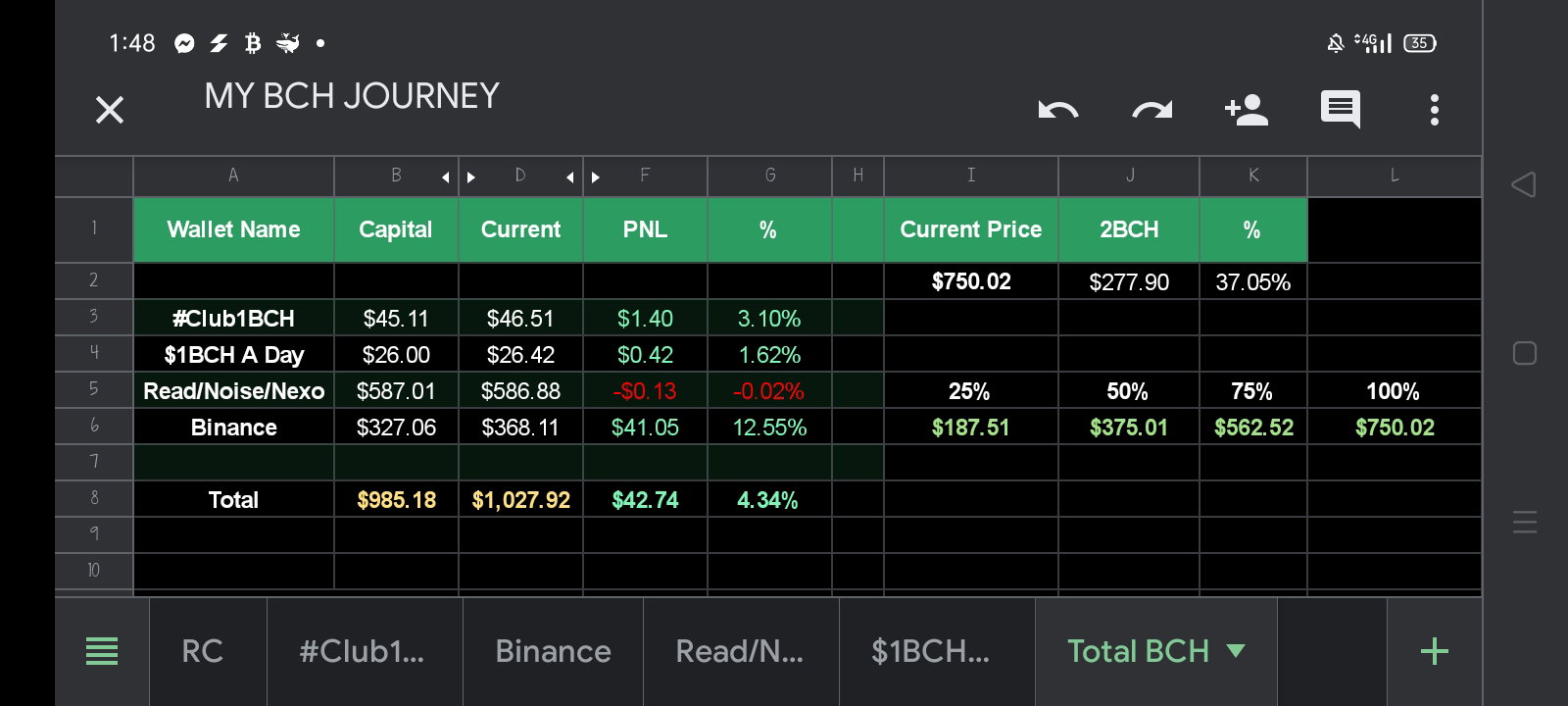Select the $750.02 current price cell
The width and height of the screenshot is (1568, 706).
pyautogui.click(x=971, y=281)
